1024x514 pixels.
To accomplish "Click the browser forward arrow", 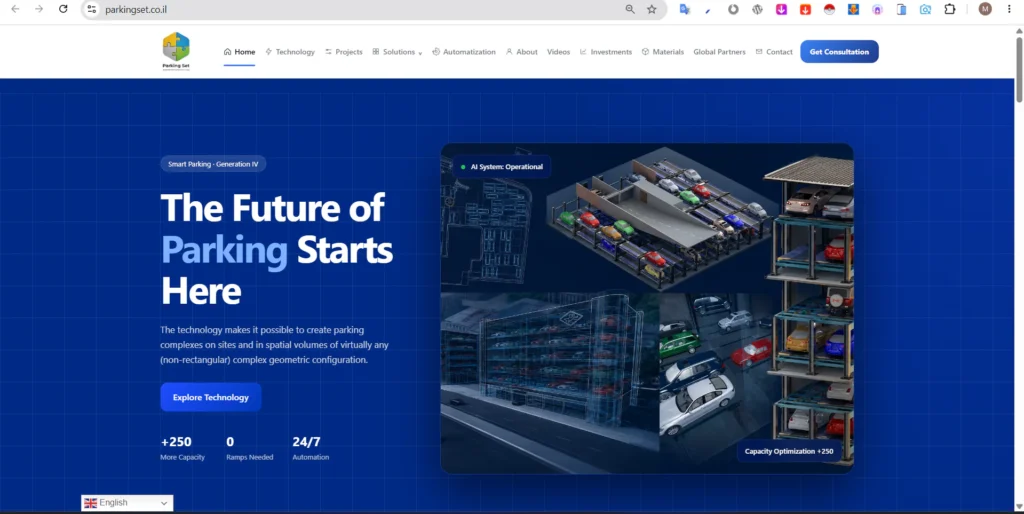I will click(x=39, y=9).
